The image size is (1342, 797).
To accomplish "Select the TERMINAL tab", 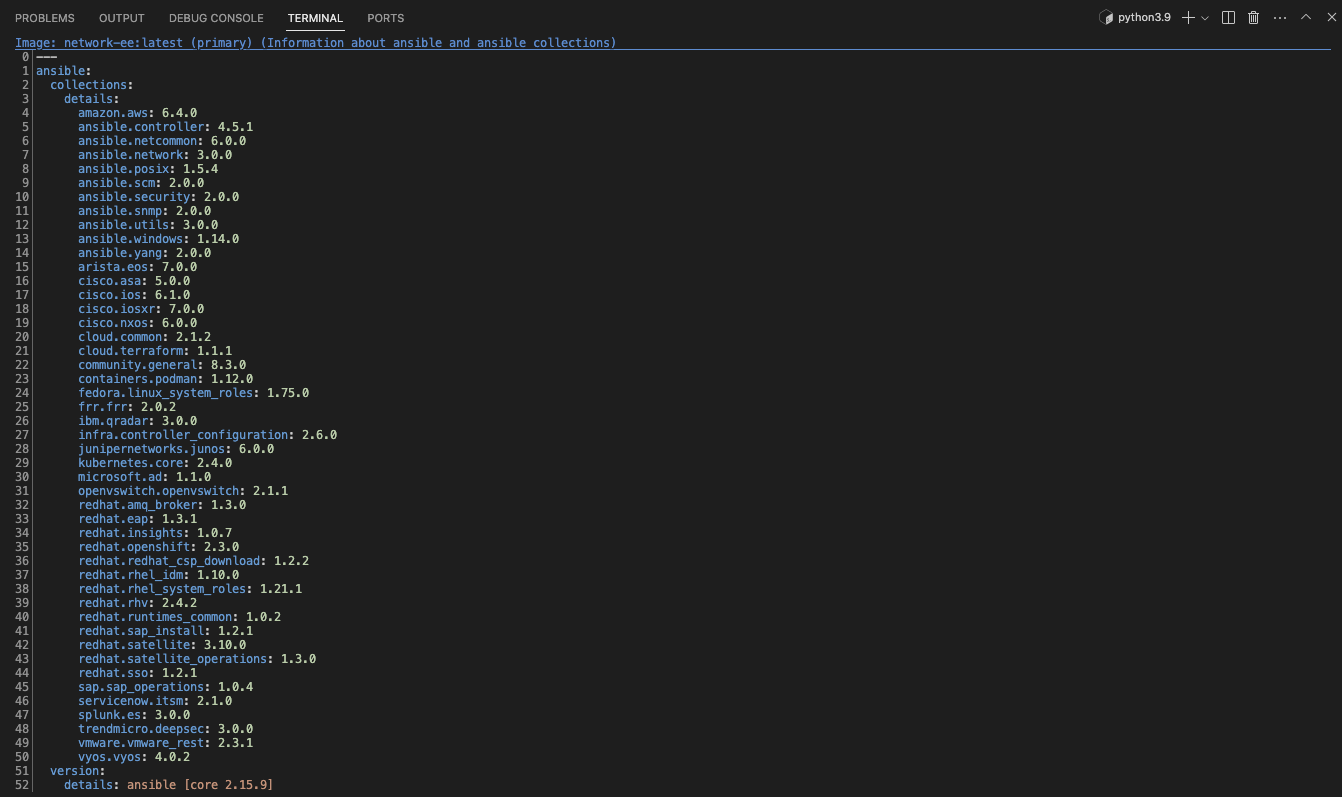I will tap(315, 18).
